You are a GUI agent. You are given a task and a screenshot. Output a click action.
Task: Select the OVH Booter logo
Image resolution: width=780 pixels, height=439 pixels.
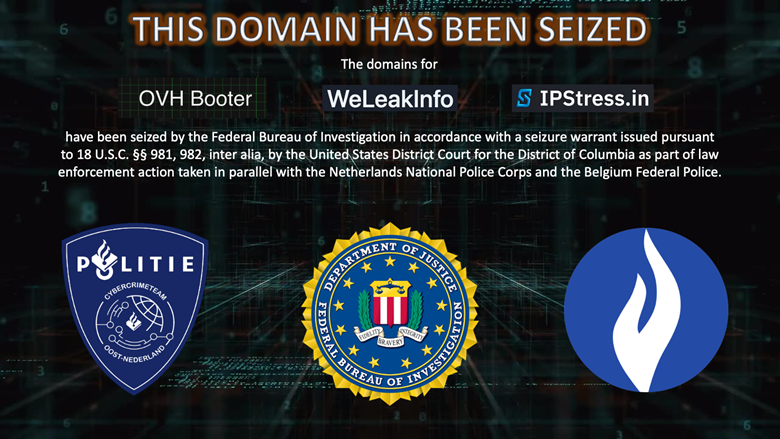coord(195,98)
